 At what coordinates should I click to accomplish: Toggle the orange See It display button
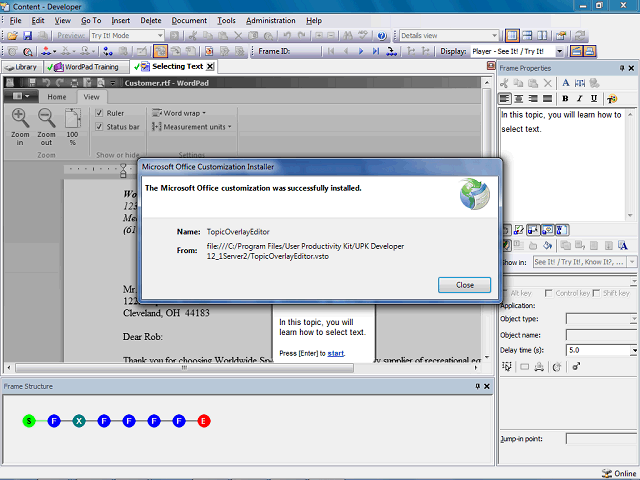576,51
